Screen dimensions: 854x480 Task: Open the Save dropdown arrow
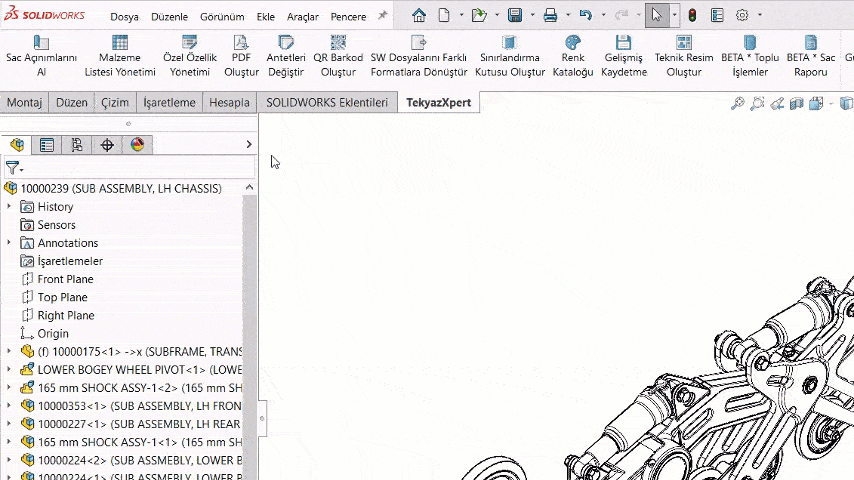[532, 15]
